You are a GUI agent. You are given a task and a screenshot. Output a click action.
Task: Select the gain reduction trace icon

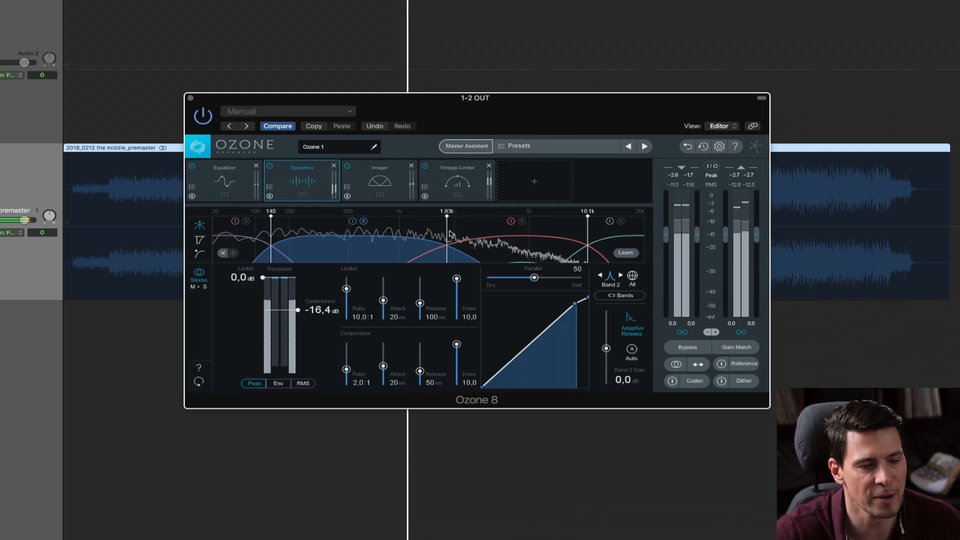(x=200, y=240)
